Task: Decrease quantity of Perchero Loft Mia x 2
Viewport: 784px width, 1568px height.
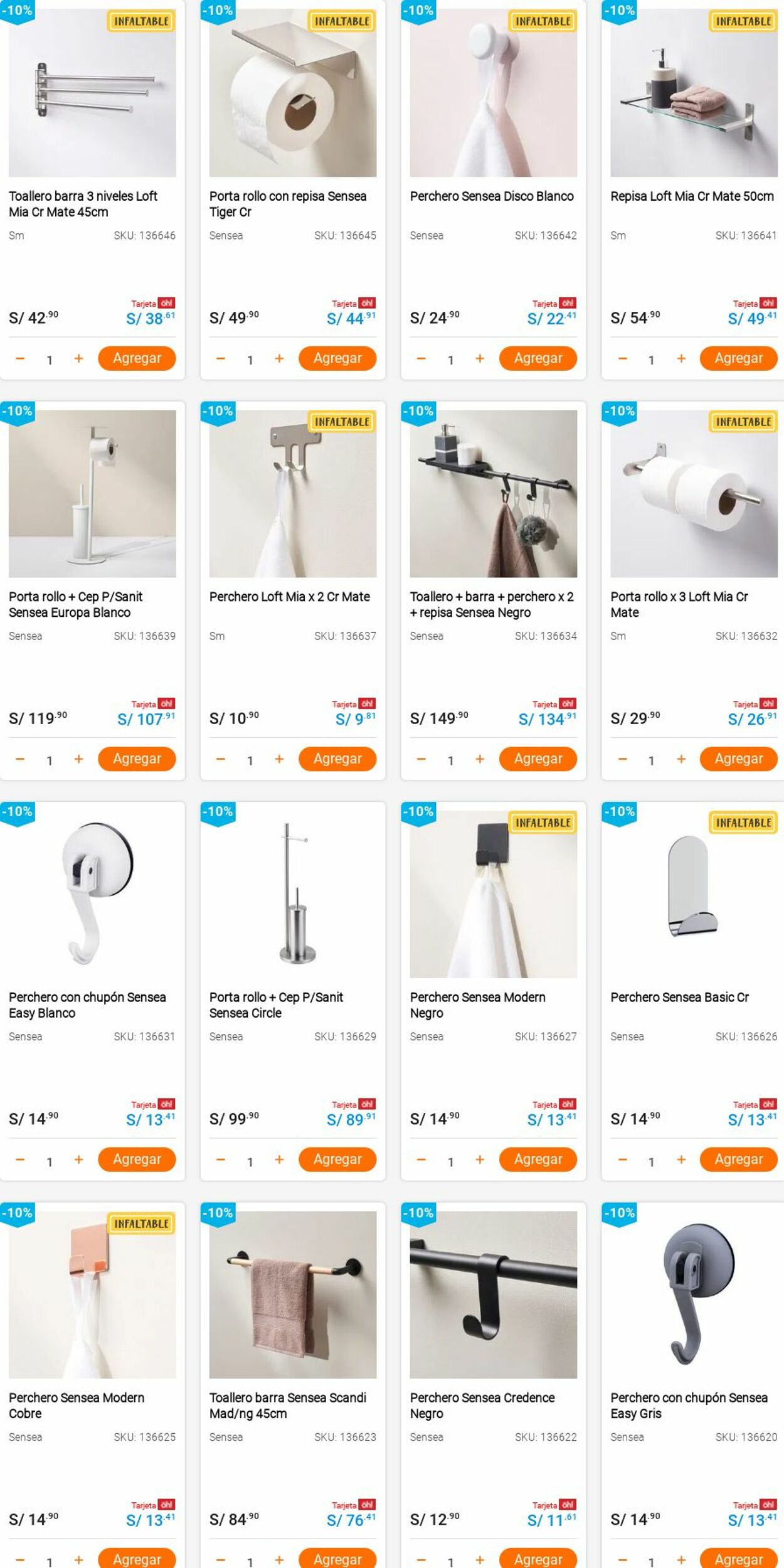Action: pos(220,759)
